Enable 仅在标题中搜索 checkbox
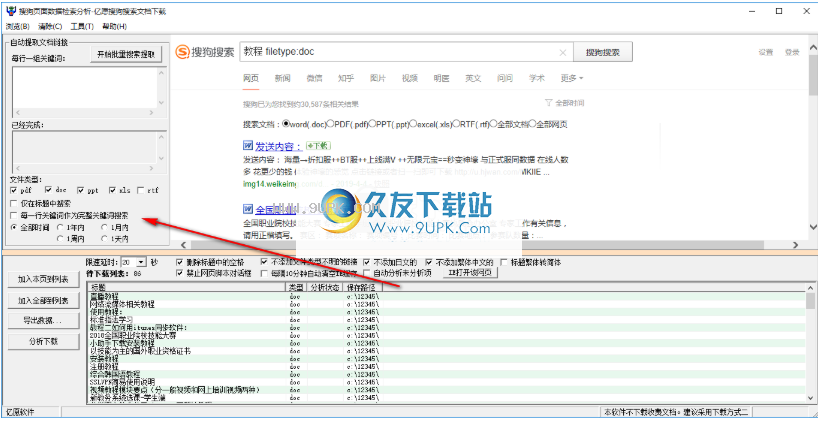The width and height of the screenshot is (818, 422). [x=14, y=202]
